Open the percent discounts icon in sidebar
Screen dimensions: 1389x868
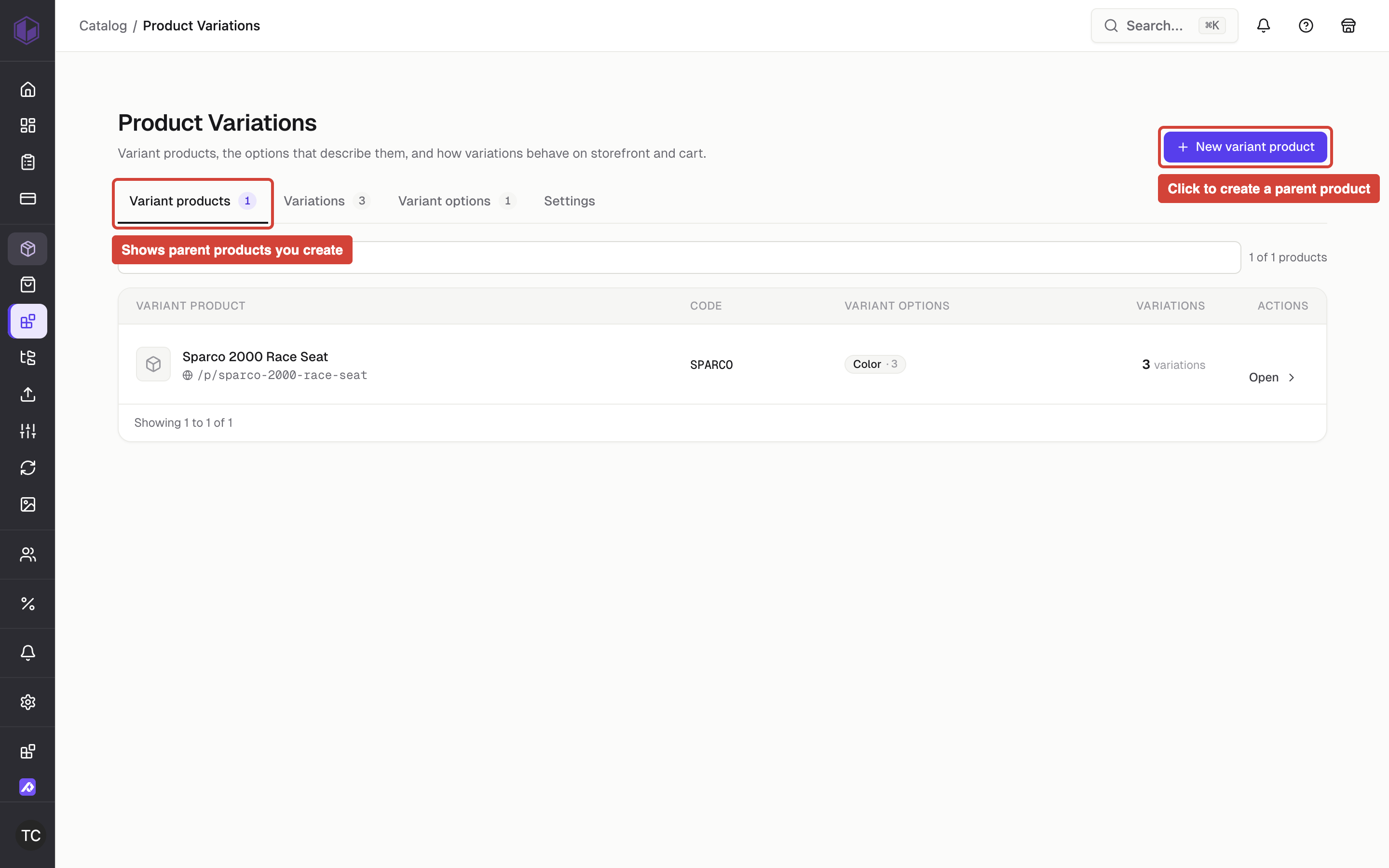[x=27, y=603]
